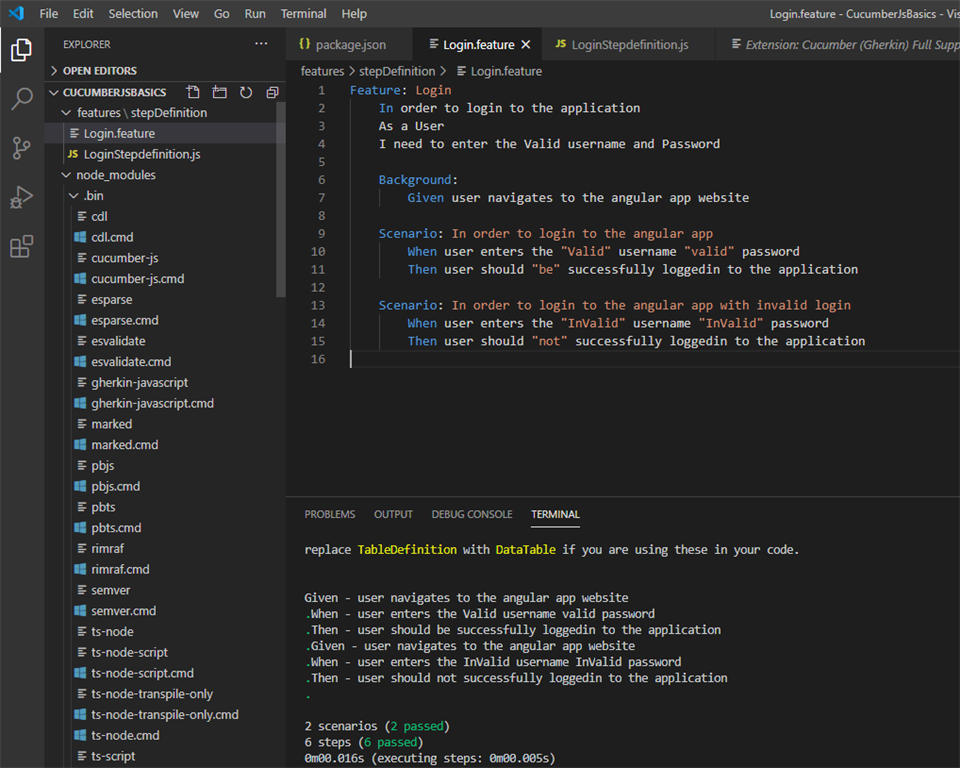
Task: Switch to the Problems panel tab
Action: (329, 514)
